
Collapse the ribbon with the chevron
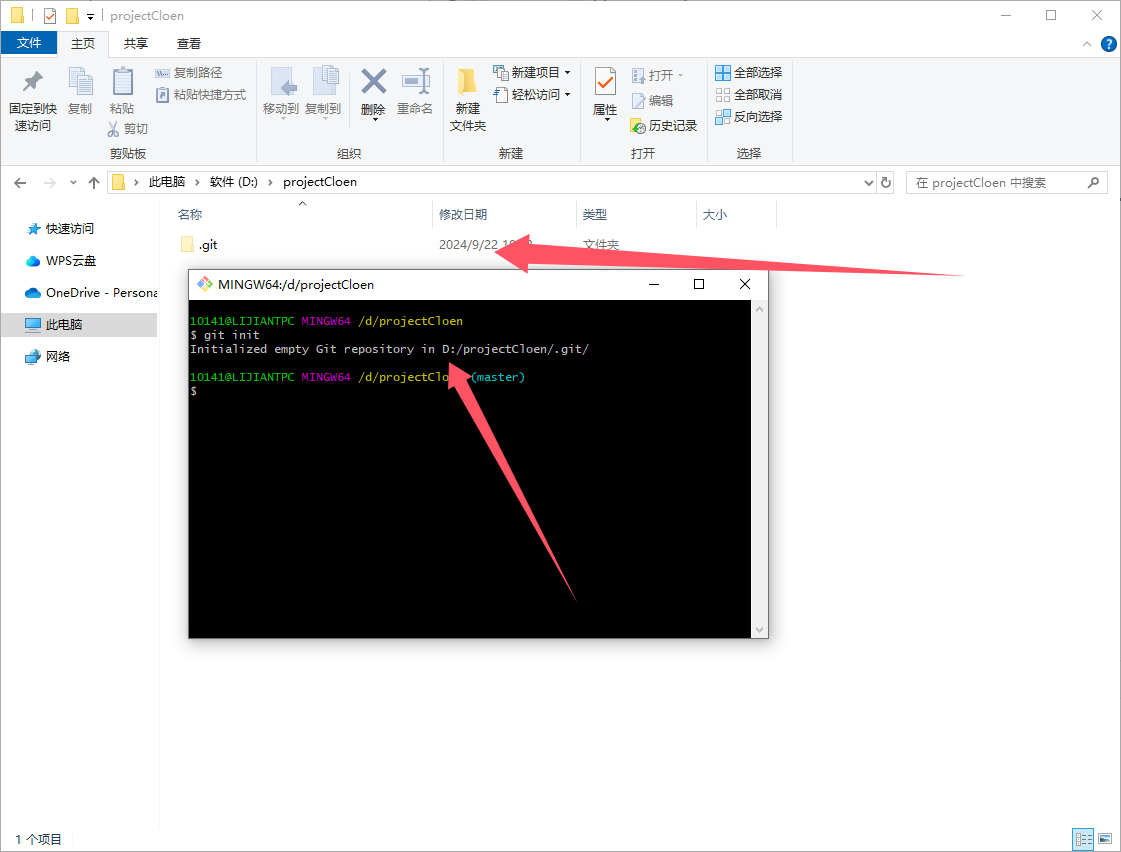[1087, 44]
